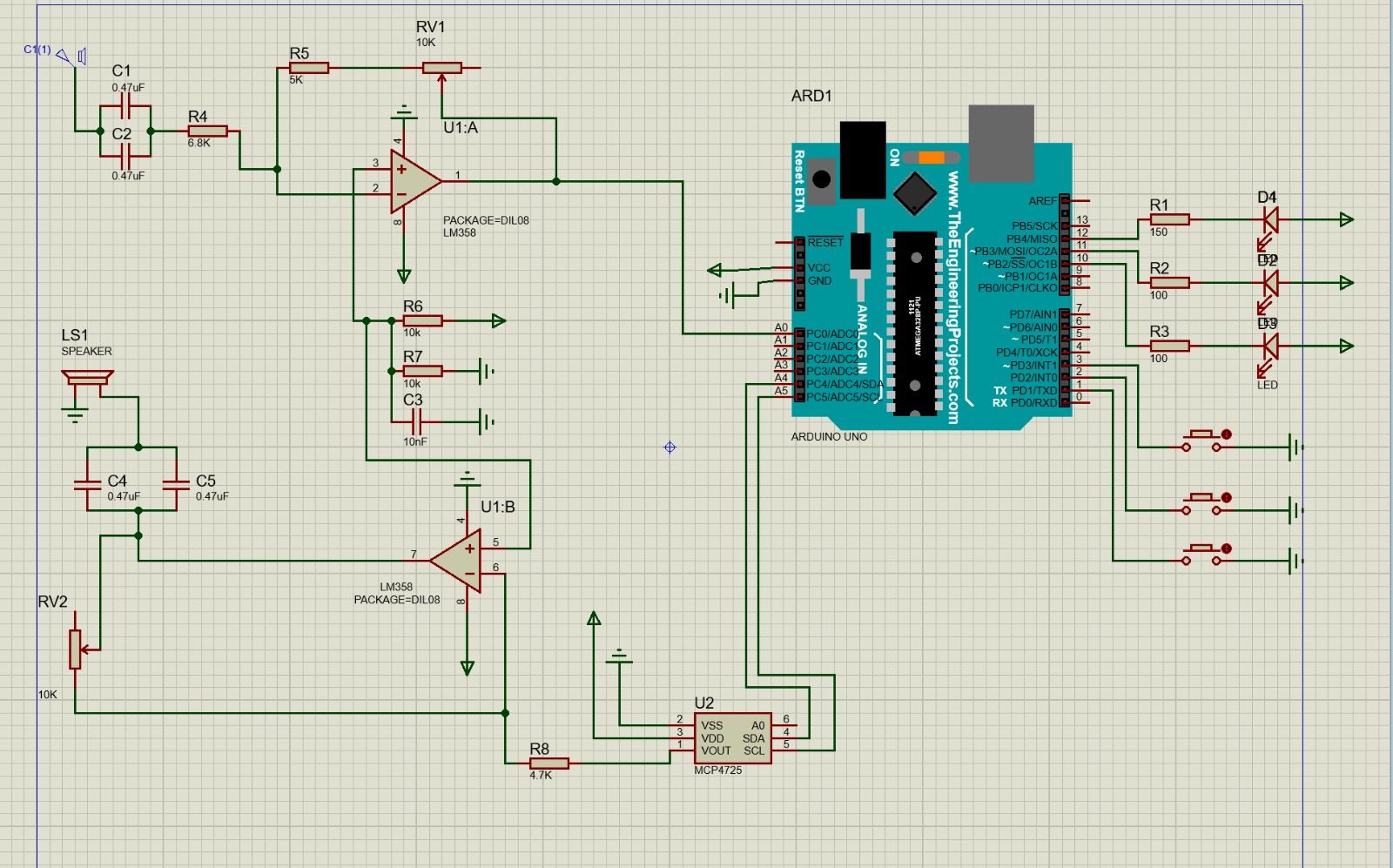Click the RV1 10K potentiometer body
The image size is (1393, 868).
[x=441, y=68]
